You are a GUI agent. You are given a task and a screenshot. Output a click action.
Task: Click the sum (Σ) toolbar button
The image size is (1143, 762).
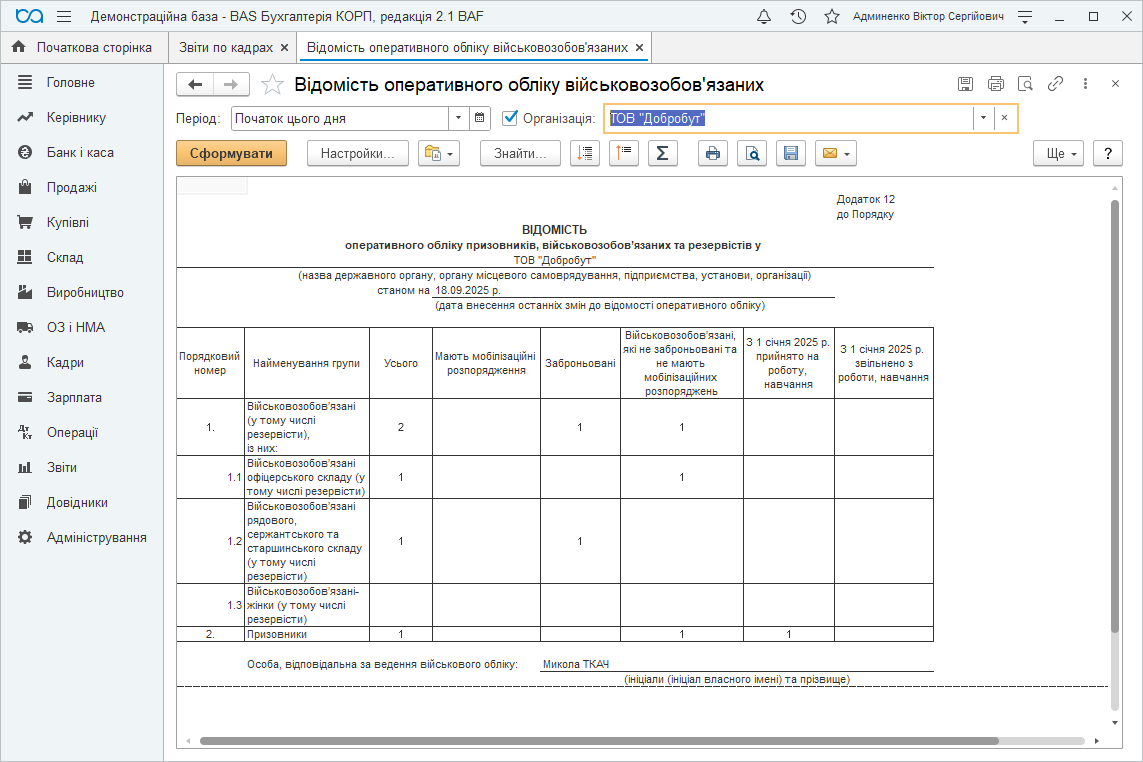pyautogui.click(x=662, y=153)
